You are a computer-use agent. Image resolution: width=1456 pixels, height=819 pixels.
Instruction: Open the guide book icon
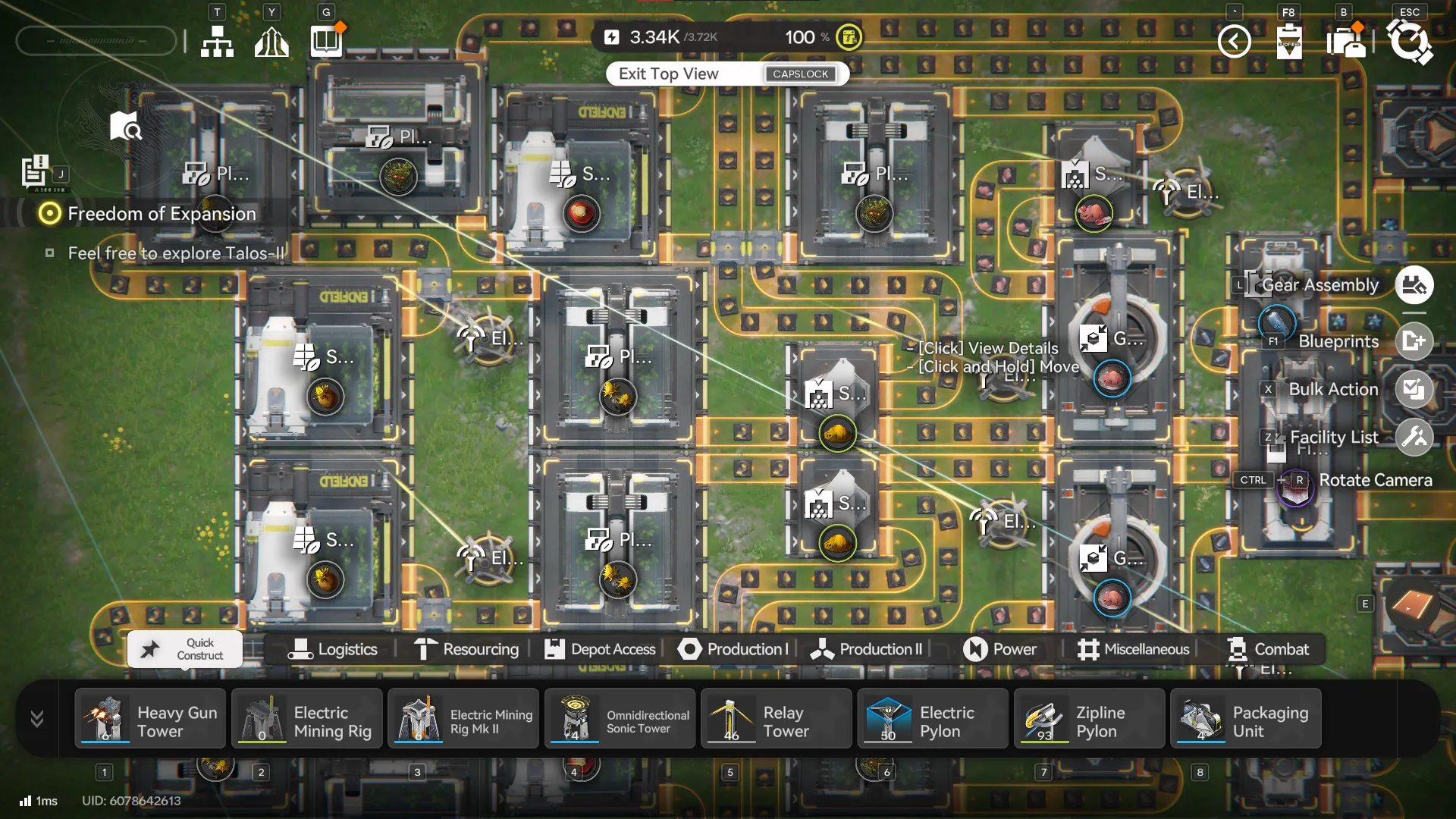[x=327, y=41]
